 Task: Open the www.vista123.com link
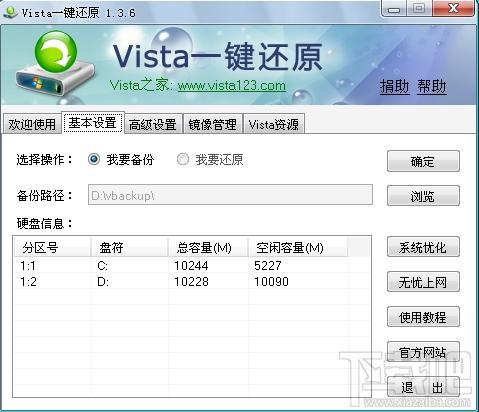point(232,86)
